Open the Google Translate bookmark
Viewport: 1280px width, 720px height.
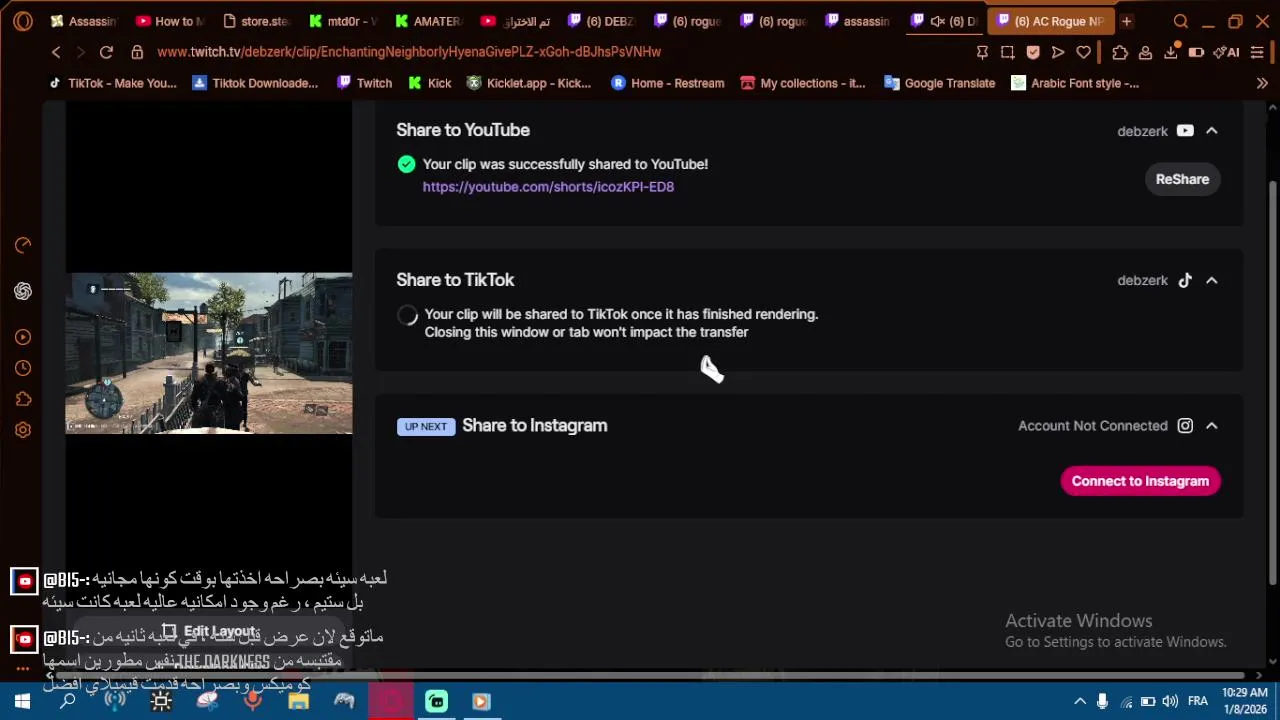[939, 84]
